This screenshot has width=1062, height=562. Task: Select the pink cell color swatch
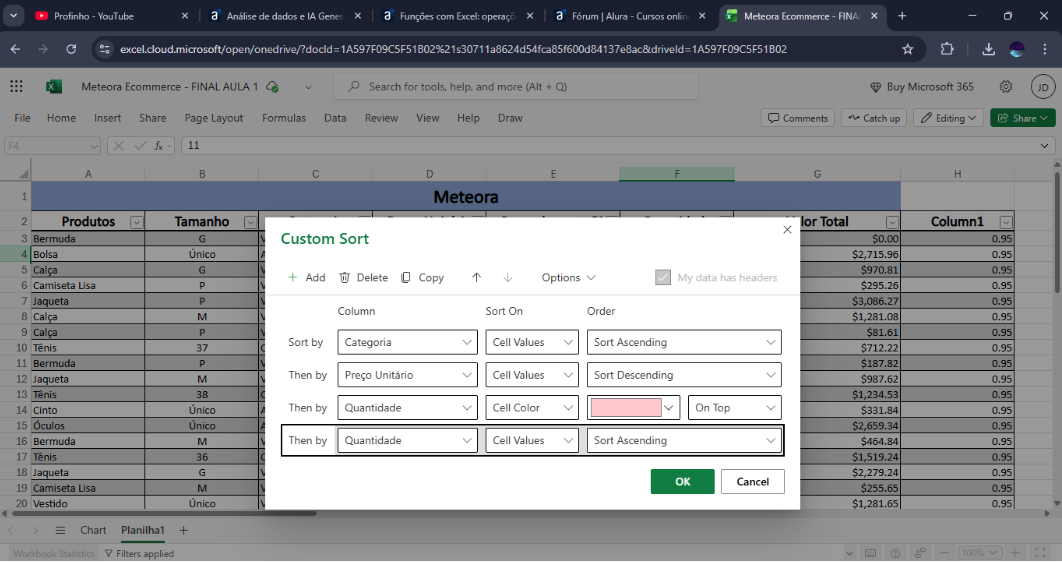[x=626, y=408]
